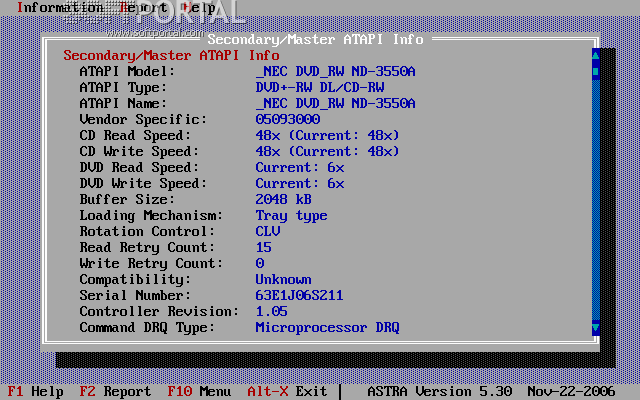Select Buffer Size value 2048 kB

[283, 199]
